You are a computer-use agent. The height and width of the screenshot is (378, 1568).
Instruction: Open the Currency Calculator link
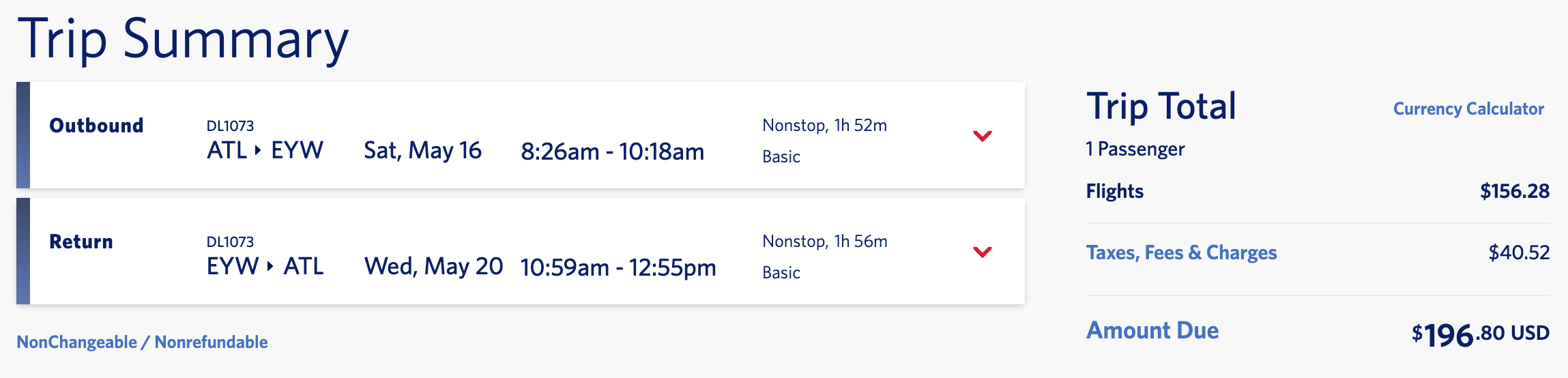pyautogui.click(x=1468, y=109)
